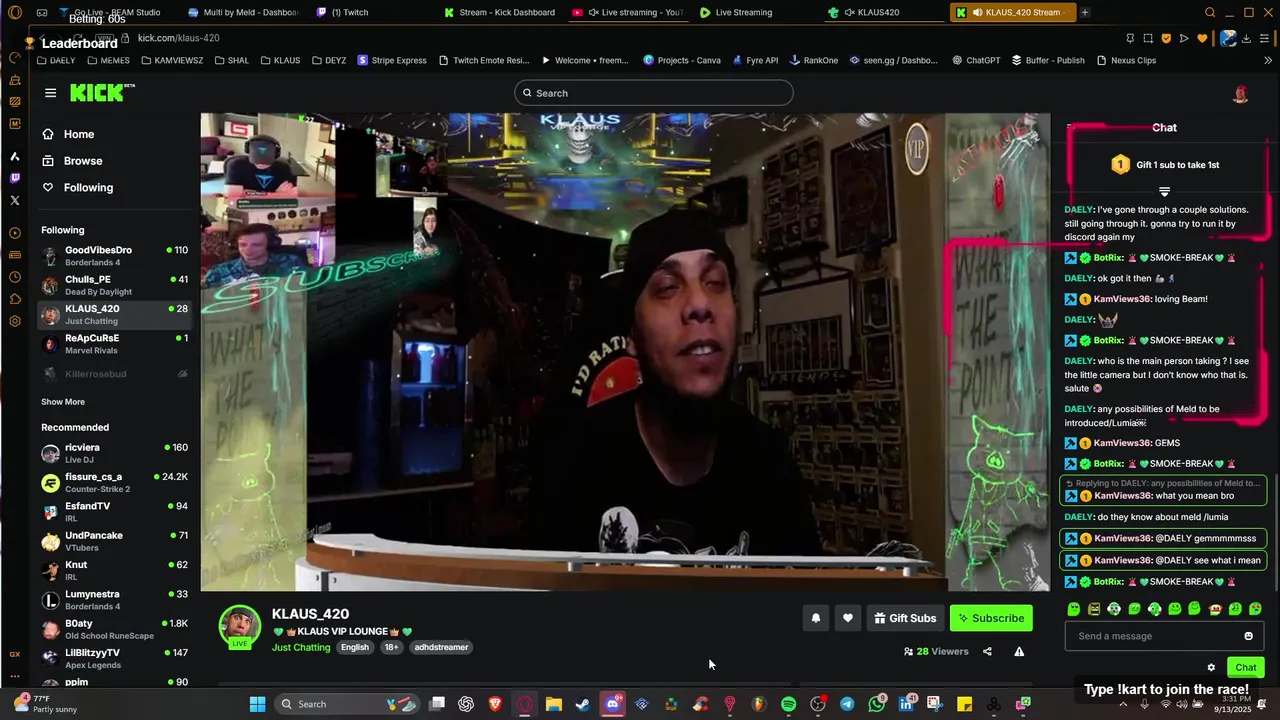Open a new browser tab
Image resolution: width=1280 pixels, height=720 pixels.
[1085, 12]
